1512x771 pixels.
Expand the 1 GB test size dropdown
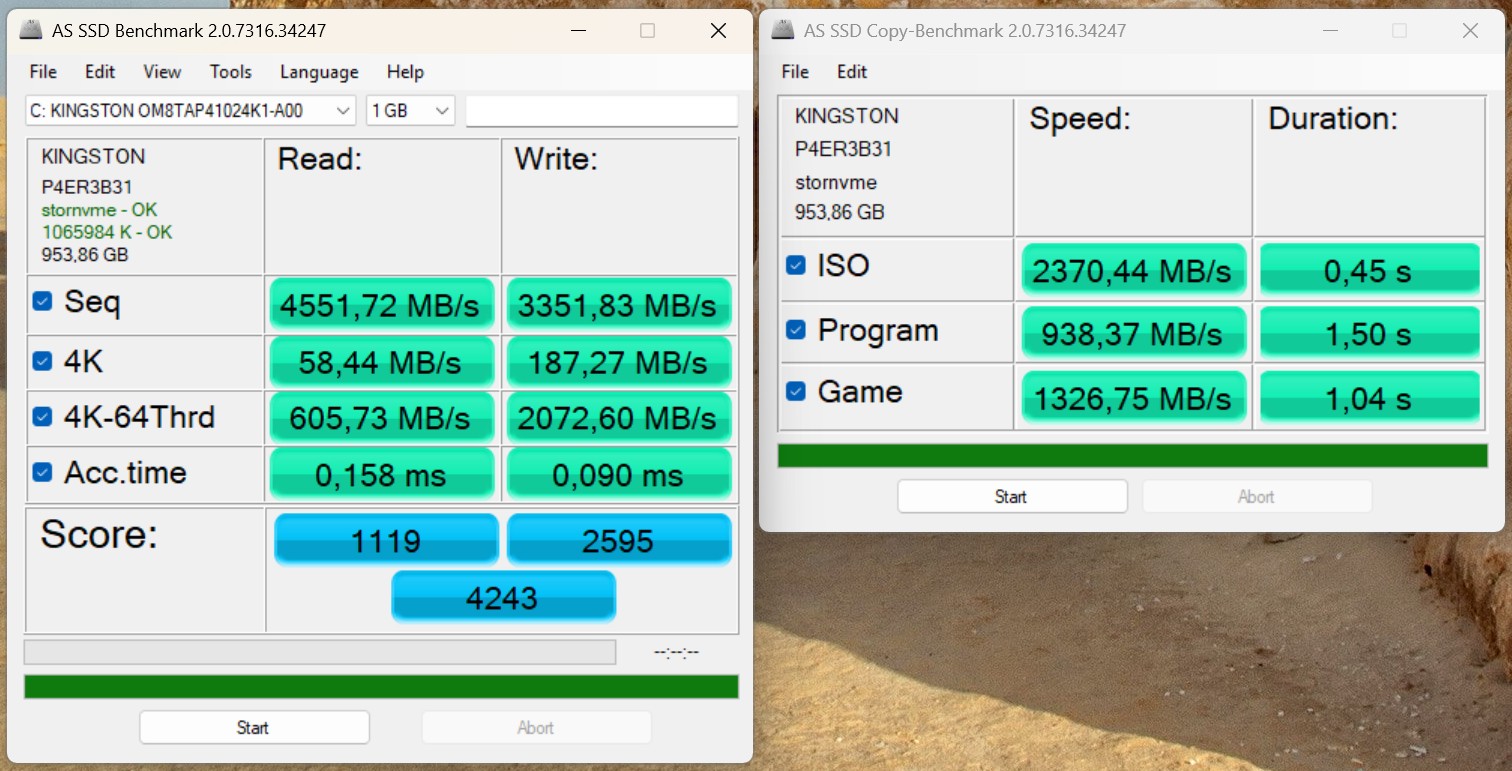[411, 111]
